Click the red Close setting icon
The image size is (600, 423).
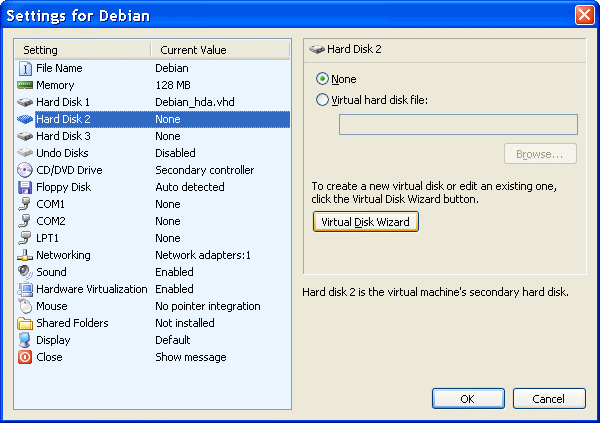(x=25, y=357)
